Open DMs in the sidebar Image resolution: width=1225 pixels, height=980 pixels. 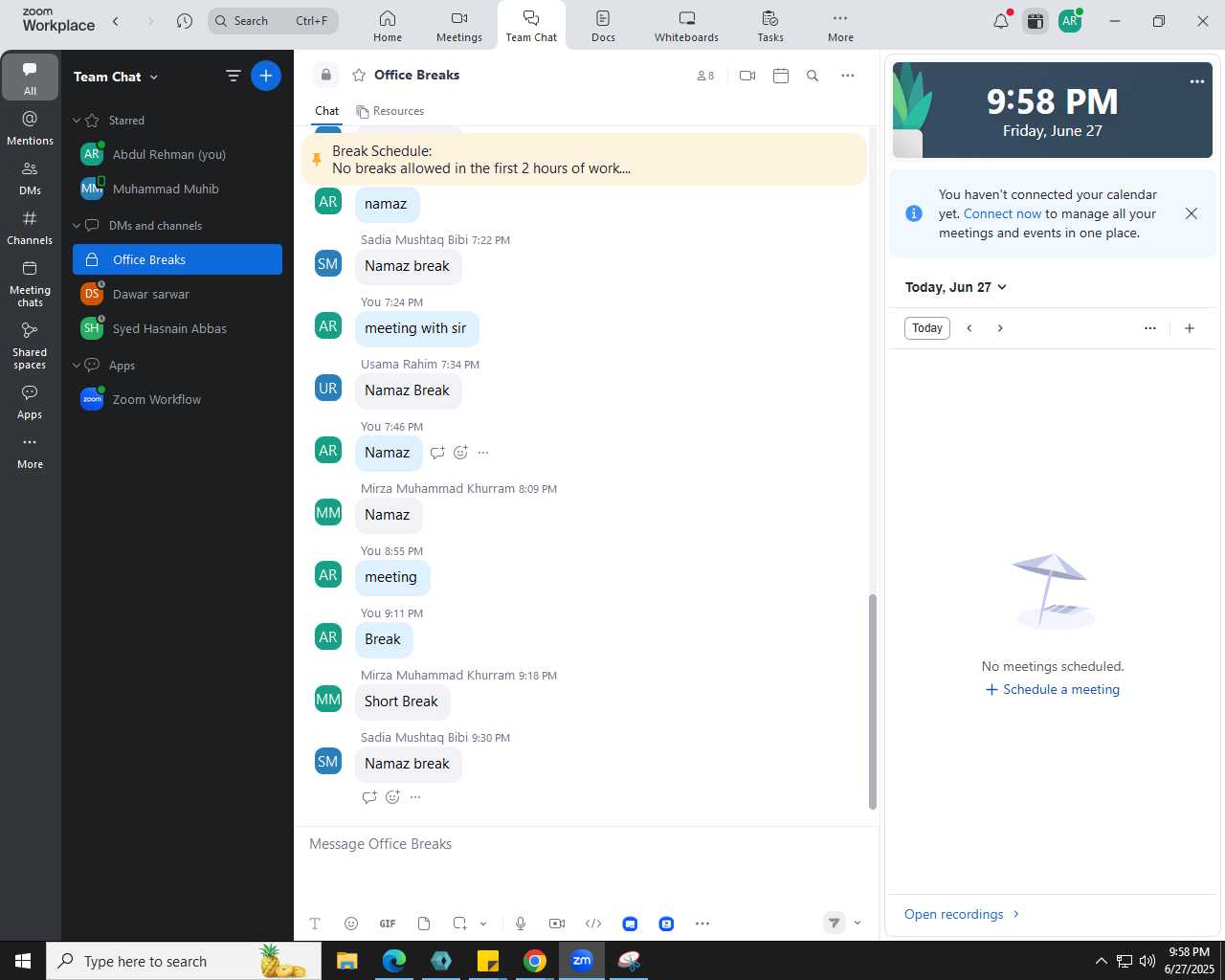(30, 178)
